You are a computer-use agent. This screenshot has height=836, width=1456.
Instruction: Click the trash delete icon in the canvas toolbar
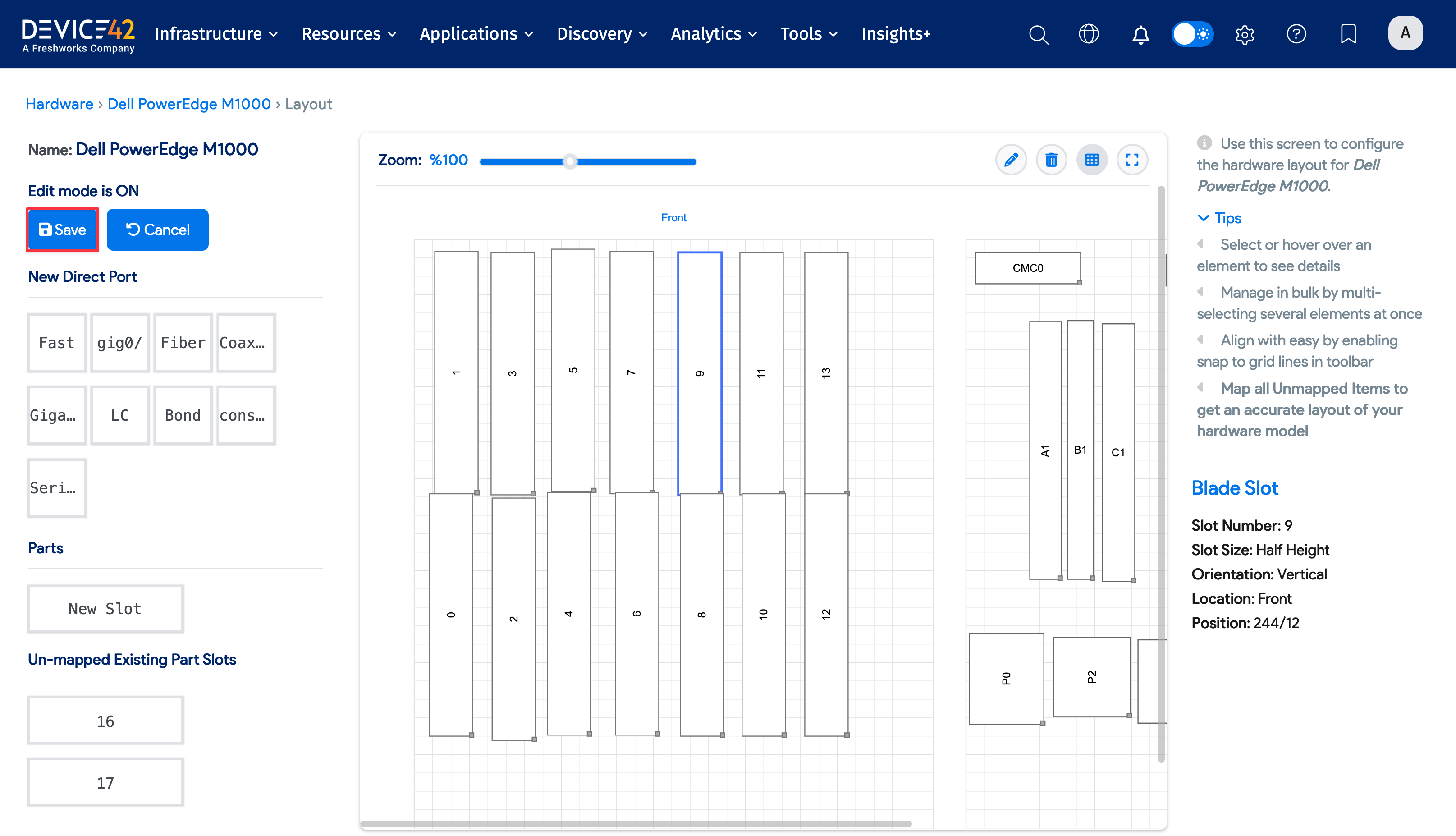(1051, 160)
